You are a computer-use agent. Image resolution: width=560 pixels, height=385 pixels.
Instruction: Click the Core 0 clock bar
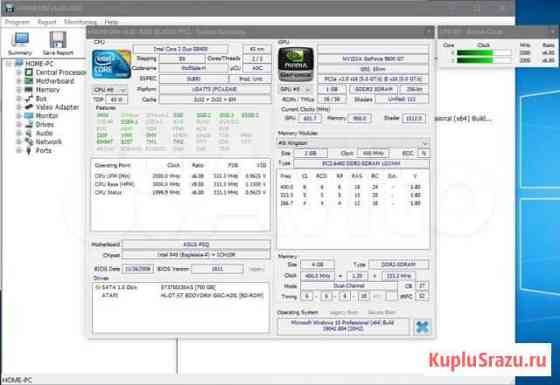tap(484, 53)
